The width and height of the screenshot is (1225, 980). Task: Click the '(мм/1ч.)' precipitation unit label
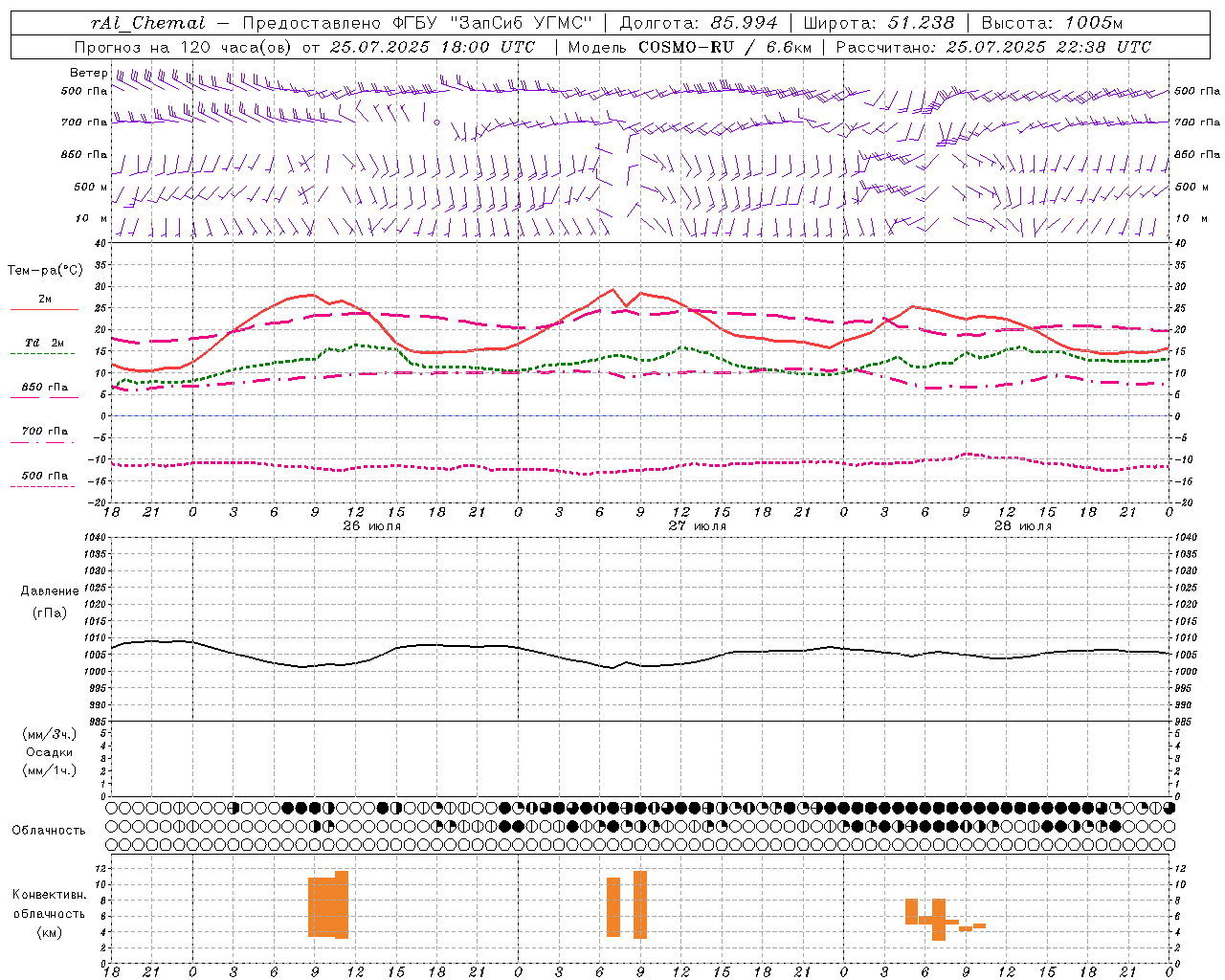50,770
